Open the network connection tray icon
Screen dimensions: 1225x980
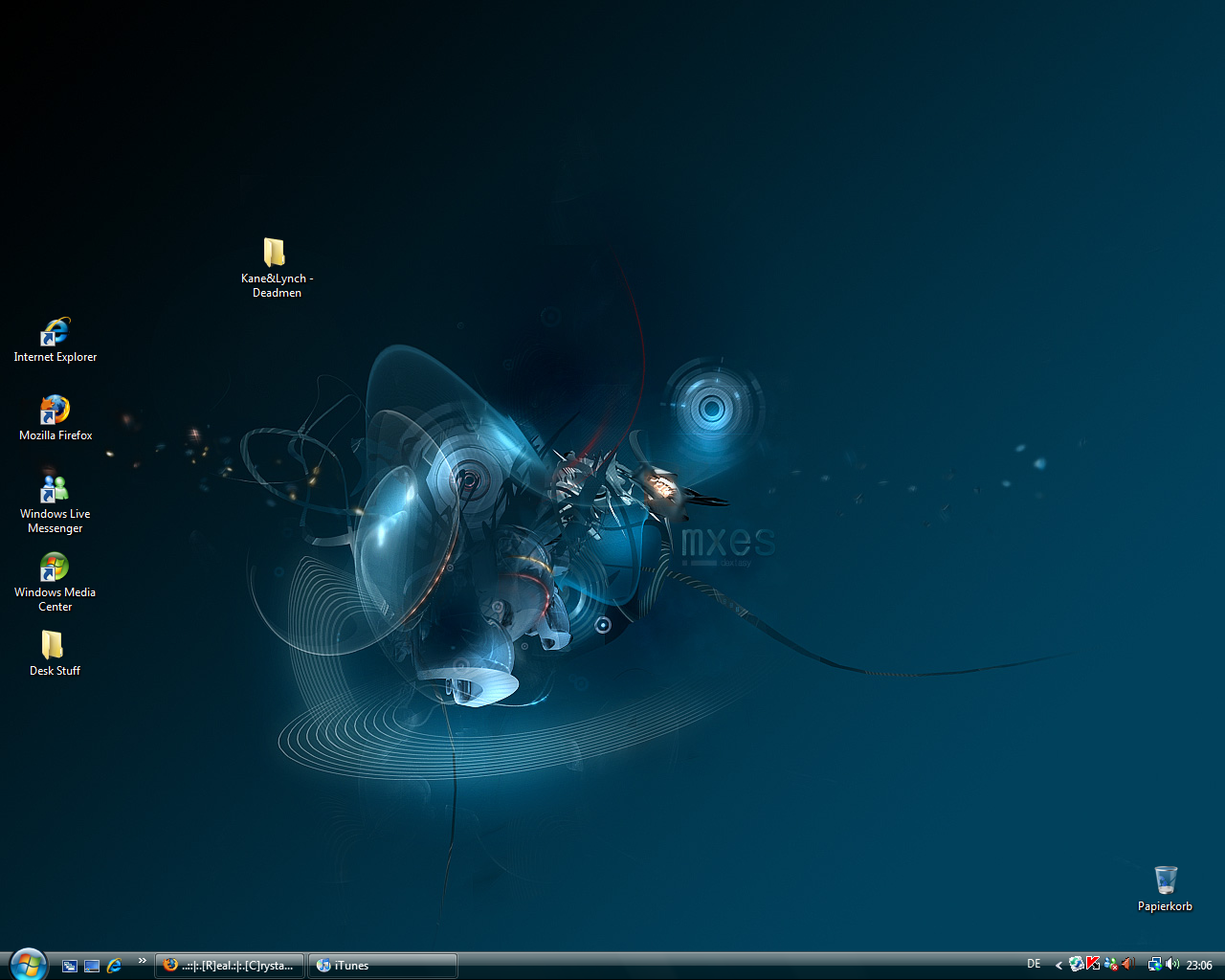click(x=1155, y=965)
